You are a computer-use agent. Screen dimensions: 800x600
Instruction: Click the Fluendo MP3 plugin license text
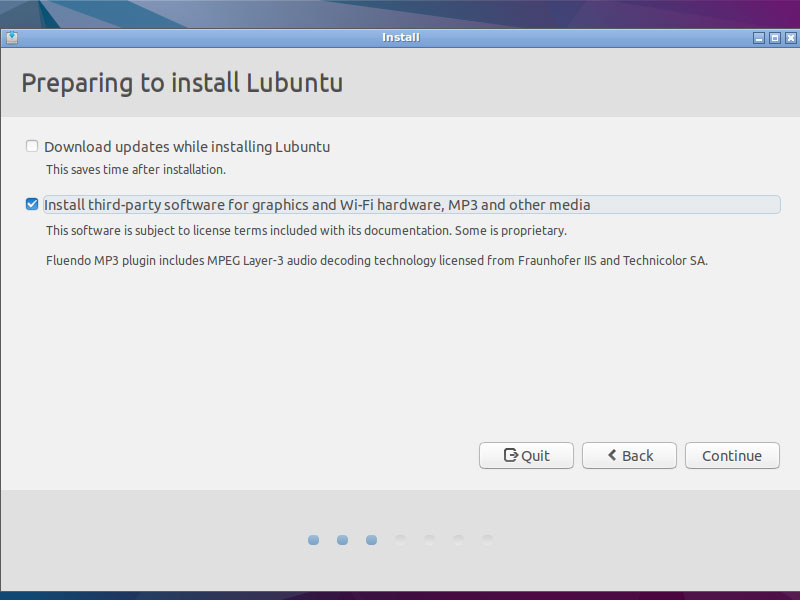click(377, 261)
